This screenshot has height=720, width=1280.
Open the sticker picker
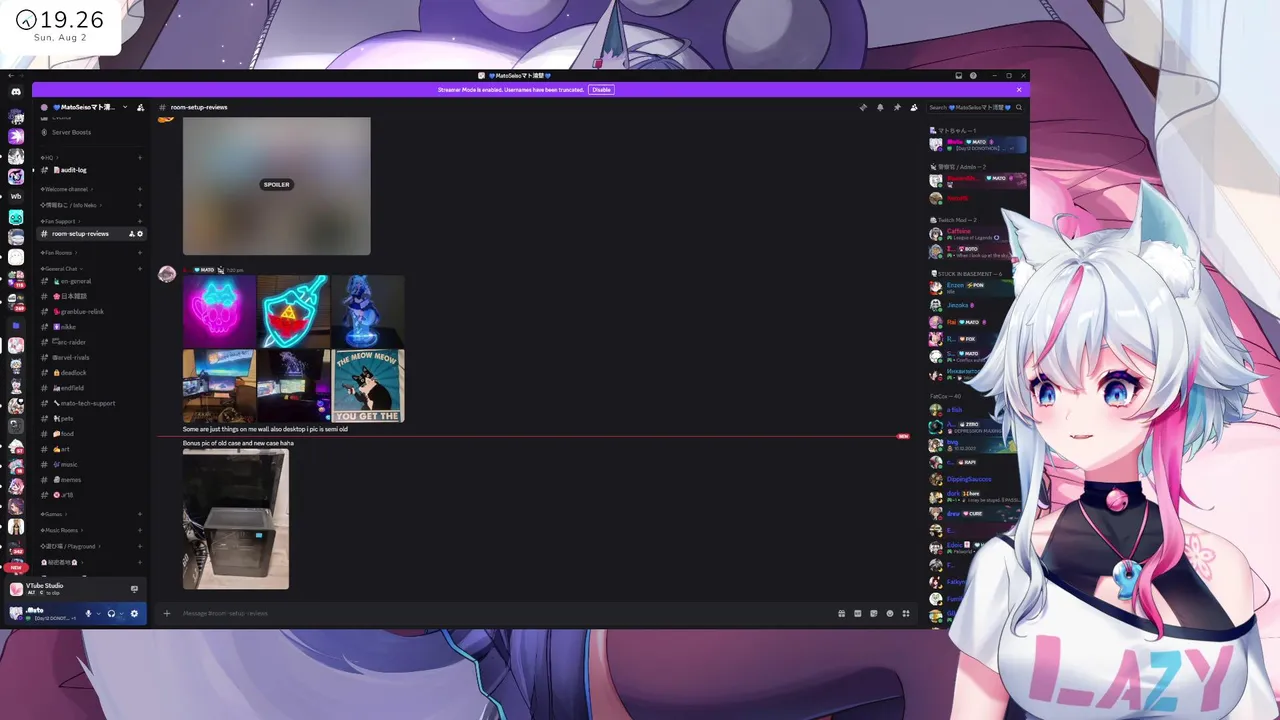tap(873, 613)
